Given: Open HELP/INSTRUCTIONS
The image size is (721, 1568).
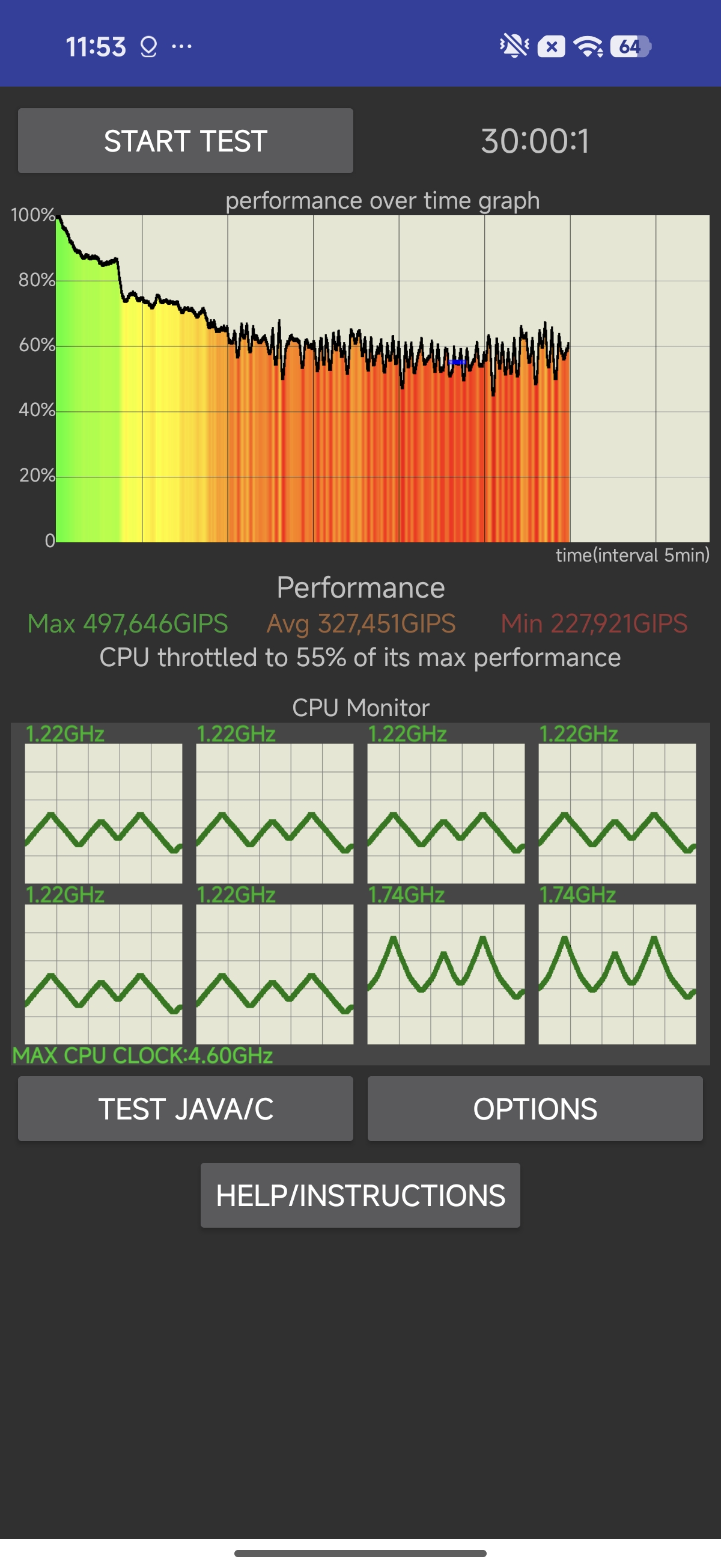Looking at the screenshot, I should pos(360,1195).
